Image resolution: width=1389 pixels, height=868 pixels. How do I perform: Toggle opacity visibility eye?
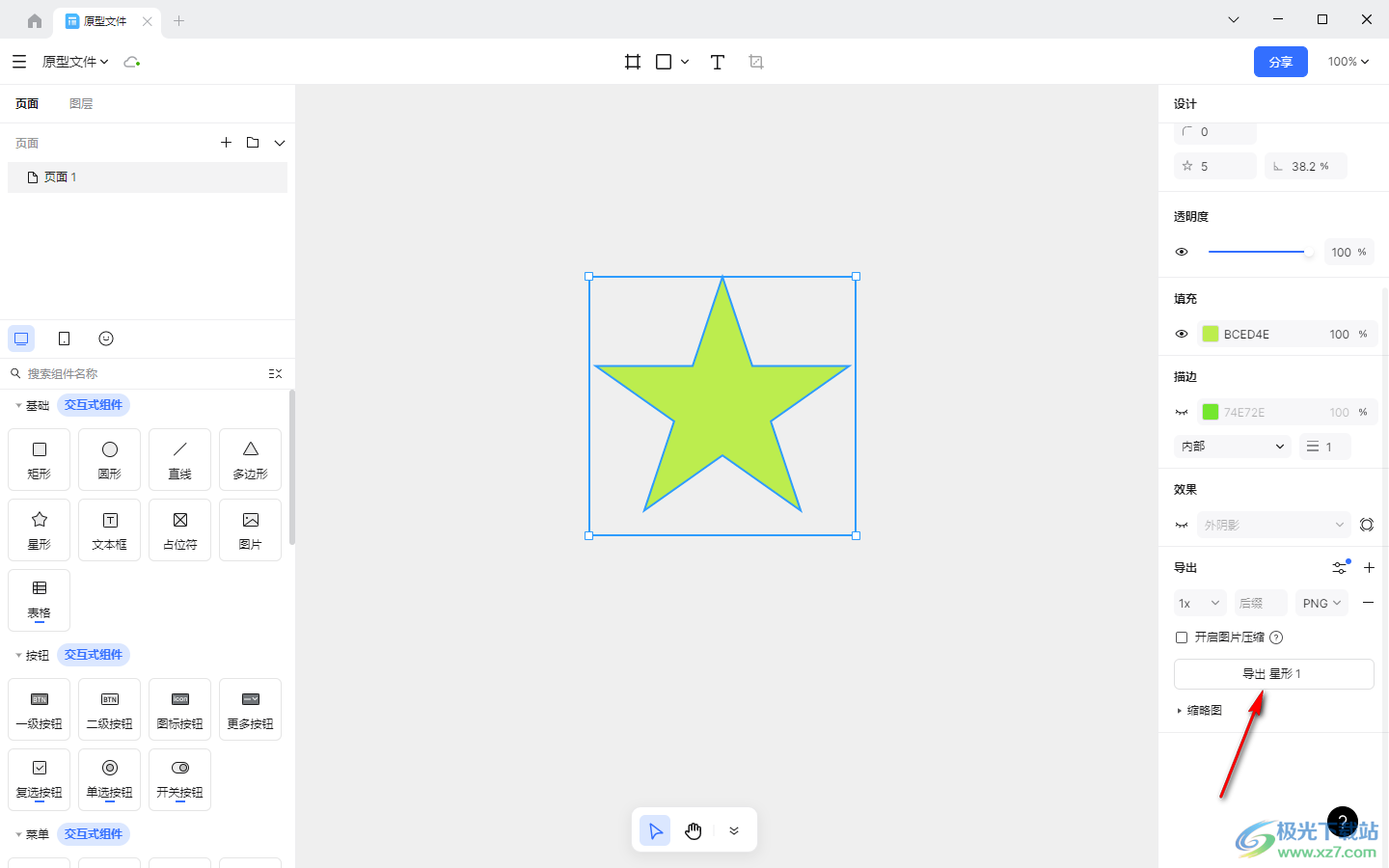pos(1182,252)
